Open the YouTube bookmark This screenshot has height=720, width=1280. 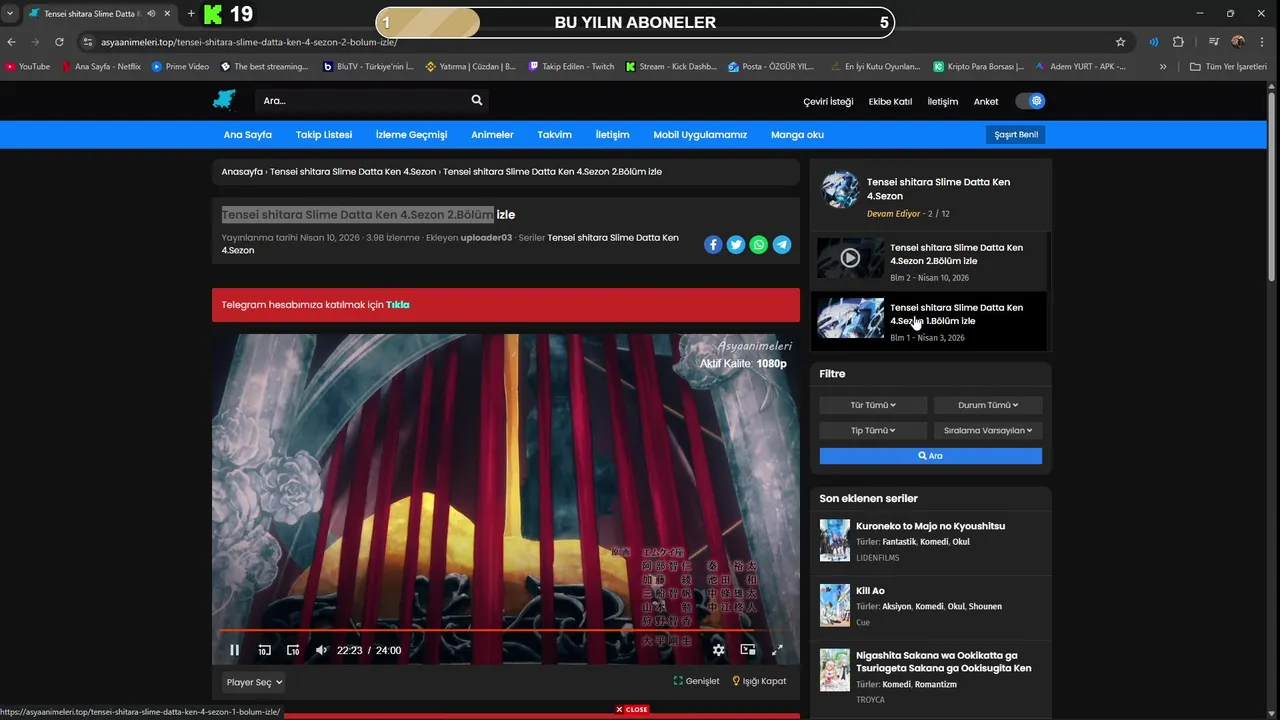click(x=27, y=67)
